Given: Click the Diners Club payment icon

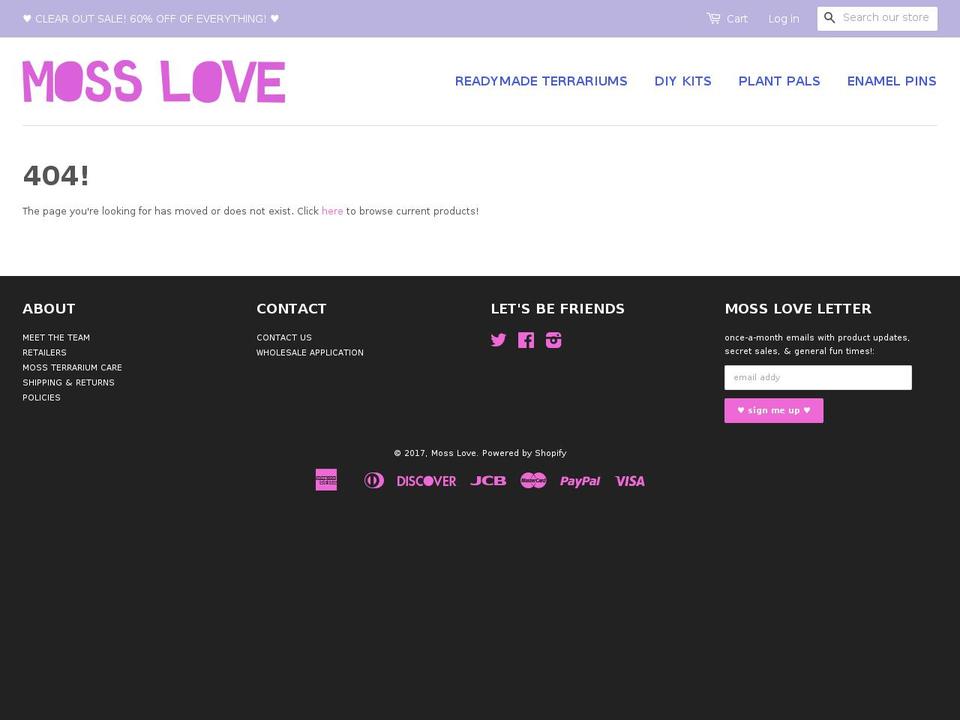Looking at the screenshot, I should (374, 480).
